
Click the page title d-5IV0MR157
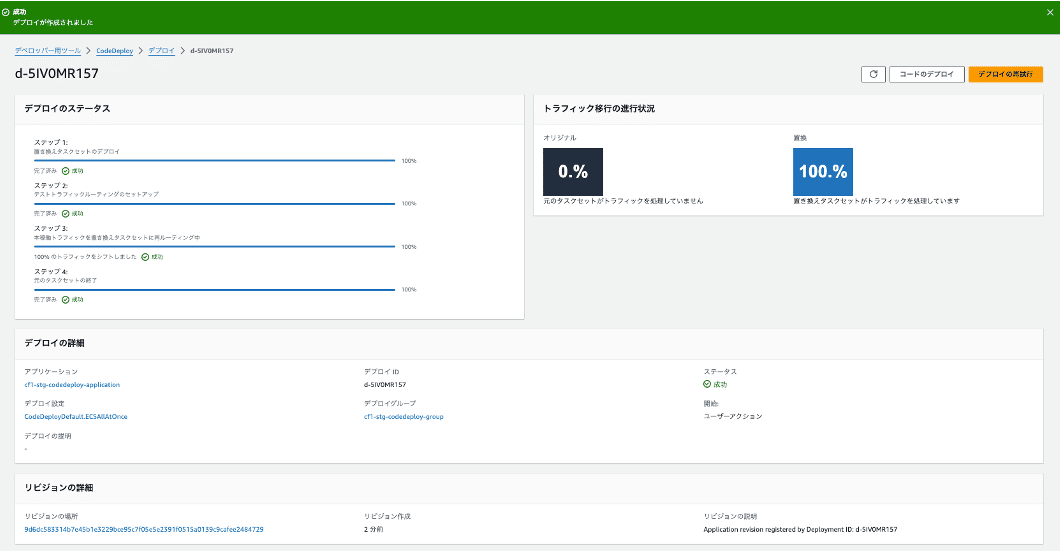[x=57, y=73]
